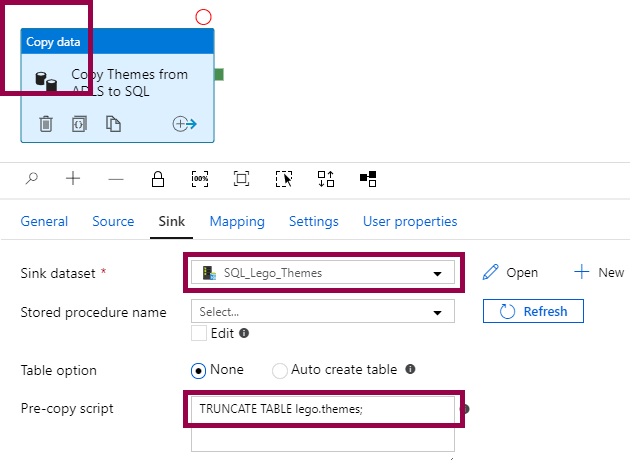Delete the Copy data activity with trash icon

[46, 124]
